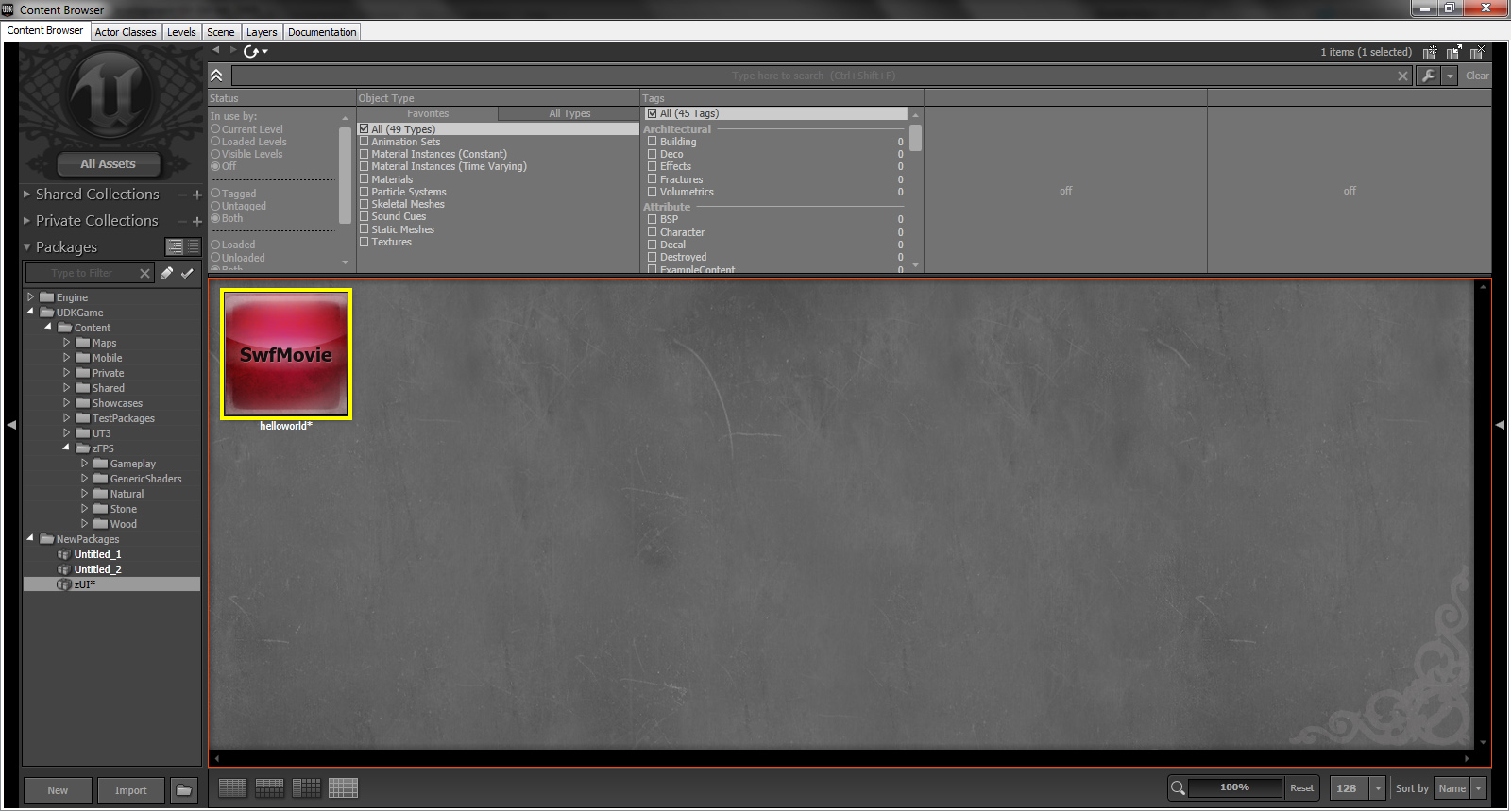Switch to the Actor Classes tab

pos(126,32)
